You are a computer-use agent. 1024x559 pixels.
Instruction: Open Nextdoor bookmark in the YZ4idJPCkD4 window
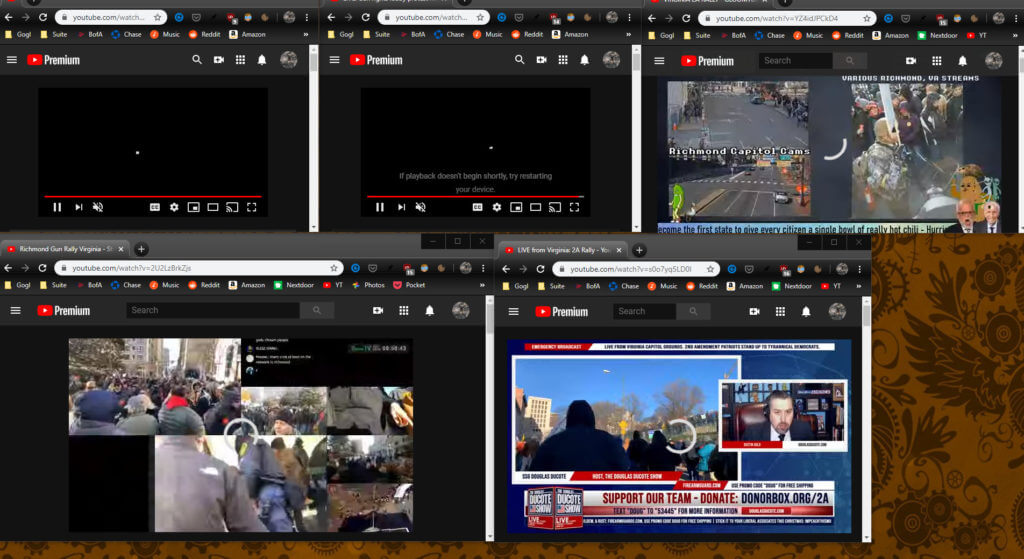pyautogui.click(x=938, y=35)
